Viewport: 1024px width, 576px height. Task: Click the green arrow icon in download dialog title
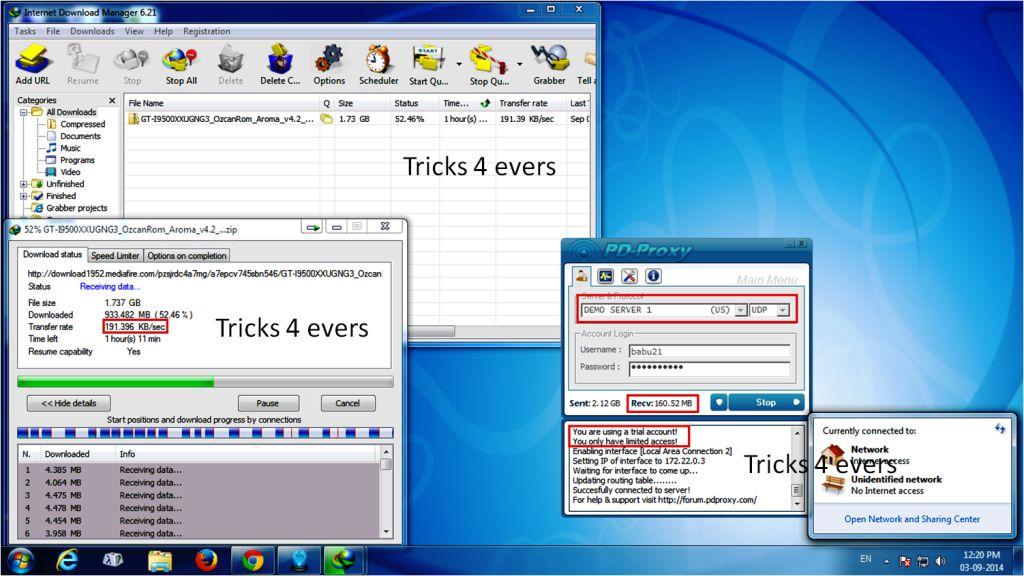click(x=313, y=227)
